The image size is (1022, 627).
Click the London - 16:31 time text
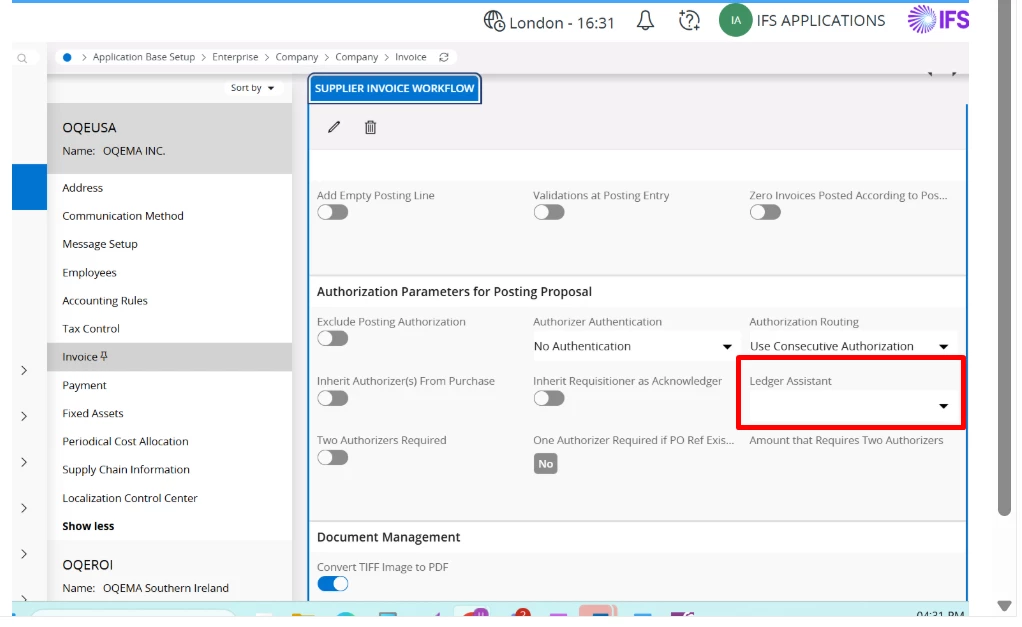pos(562,23)
